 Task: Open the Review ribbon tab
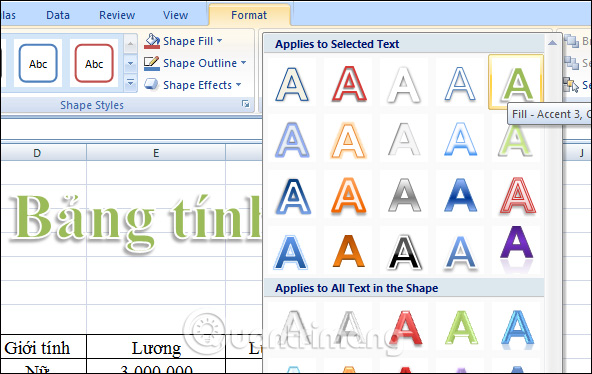tap(117, 15)
